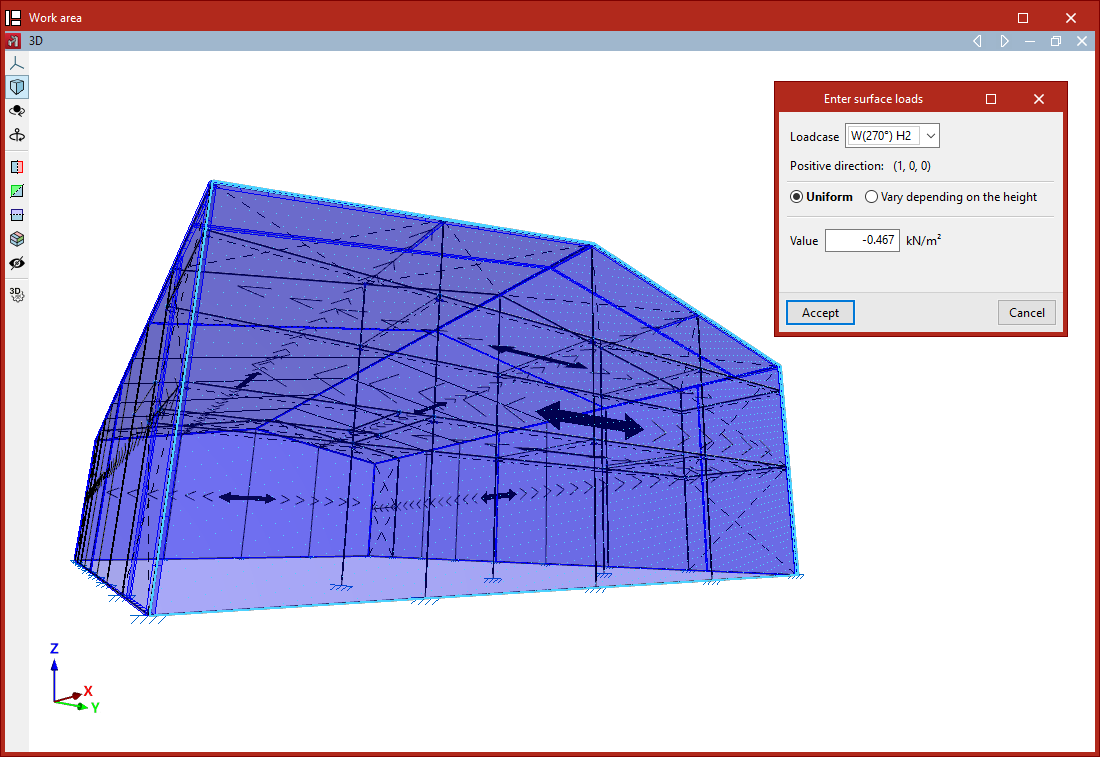Click the Positive direction (1, 0, 0) text
The height and width of the screenshot is (757, 1100).
tap(860, 166)
